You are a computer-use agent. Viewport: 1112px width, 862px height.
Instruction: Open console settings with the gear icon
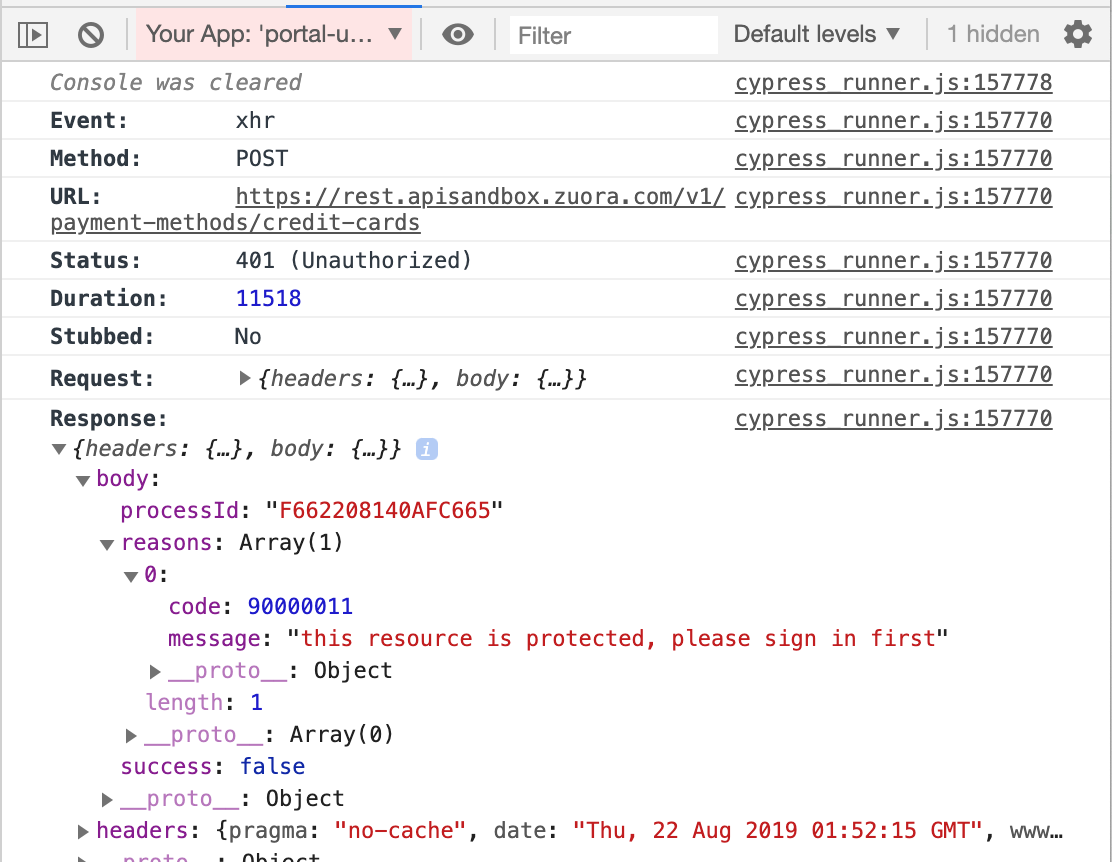(1078, 33)
